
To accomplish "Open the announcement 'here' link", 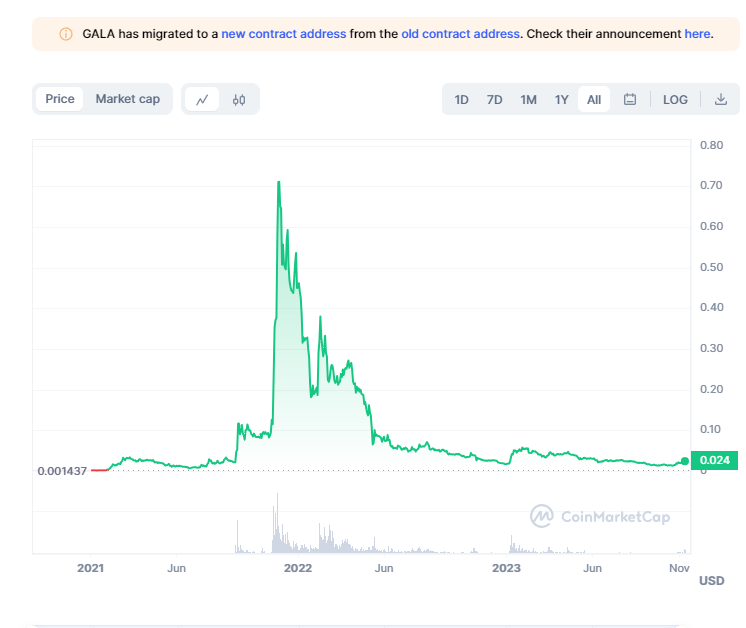I will pyautogui.click(x=697, y=34).
